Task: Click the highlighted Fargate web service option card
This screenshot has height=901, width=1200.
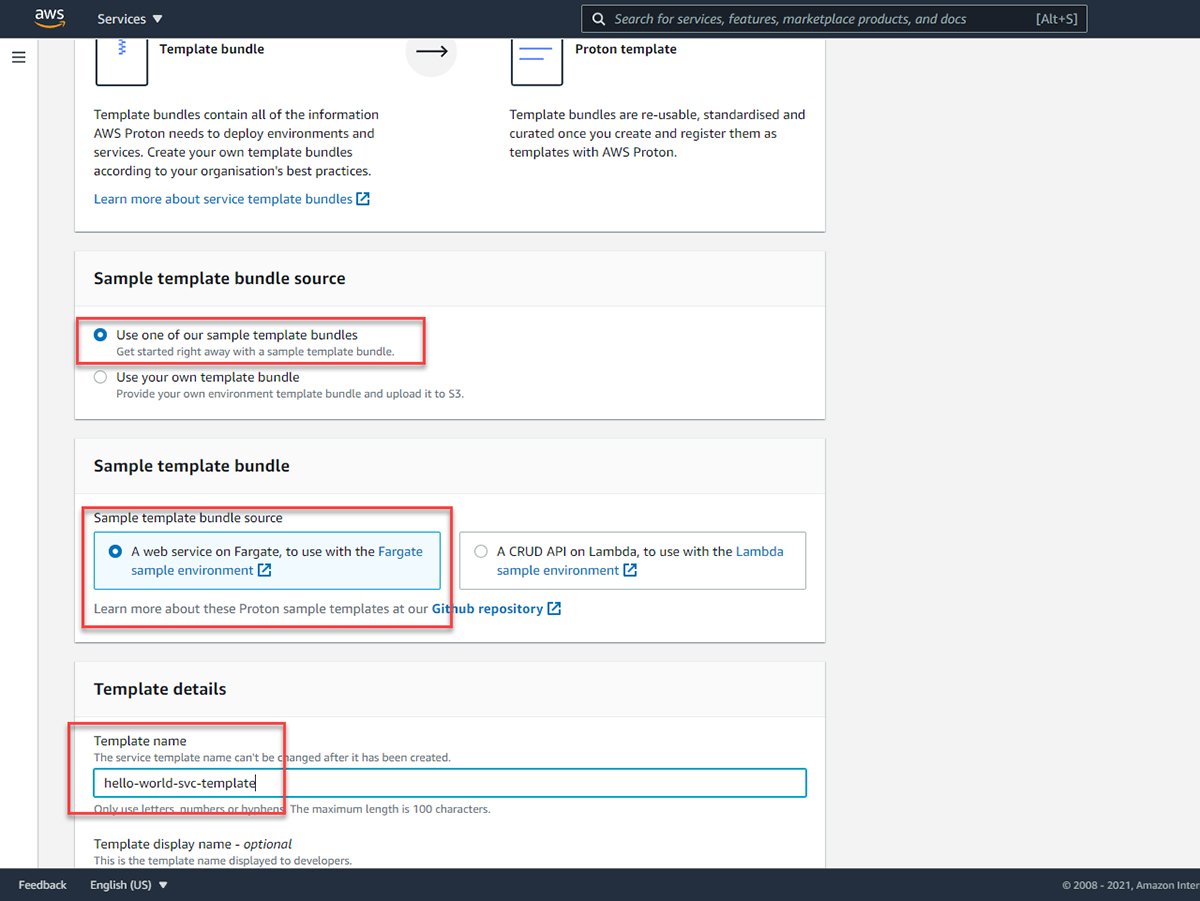Action: click(266, 560)
